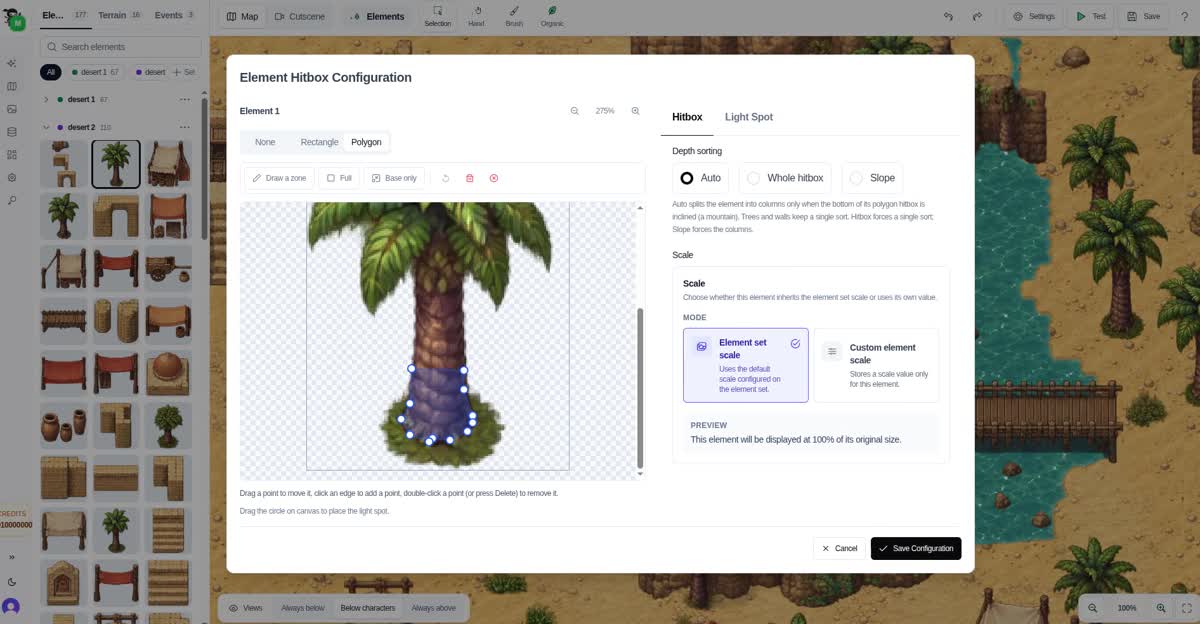
Task: Click the Test play button
Action: click(1090, 16)
